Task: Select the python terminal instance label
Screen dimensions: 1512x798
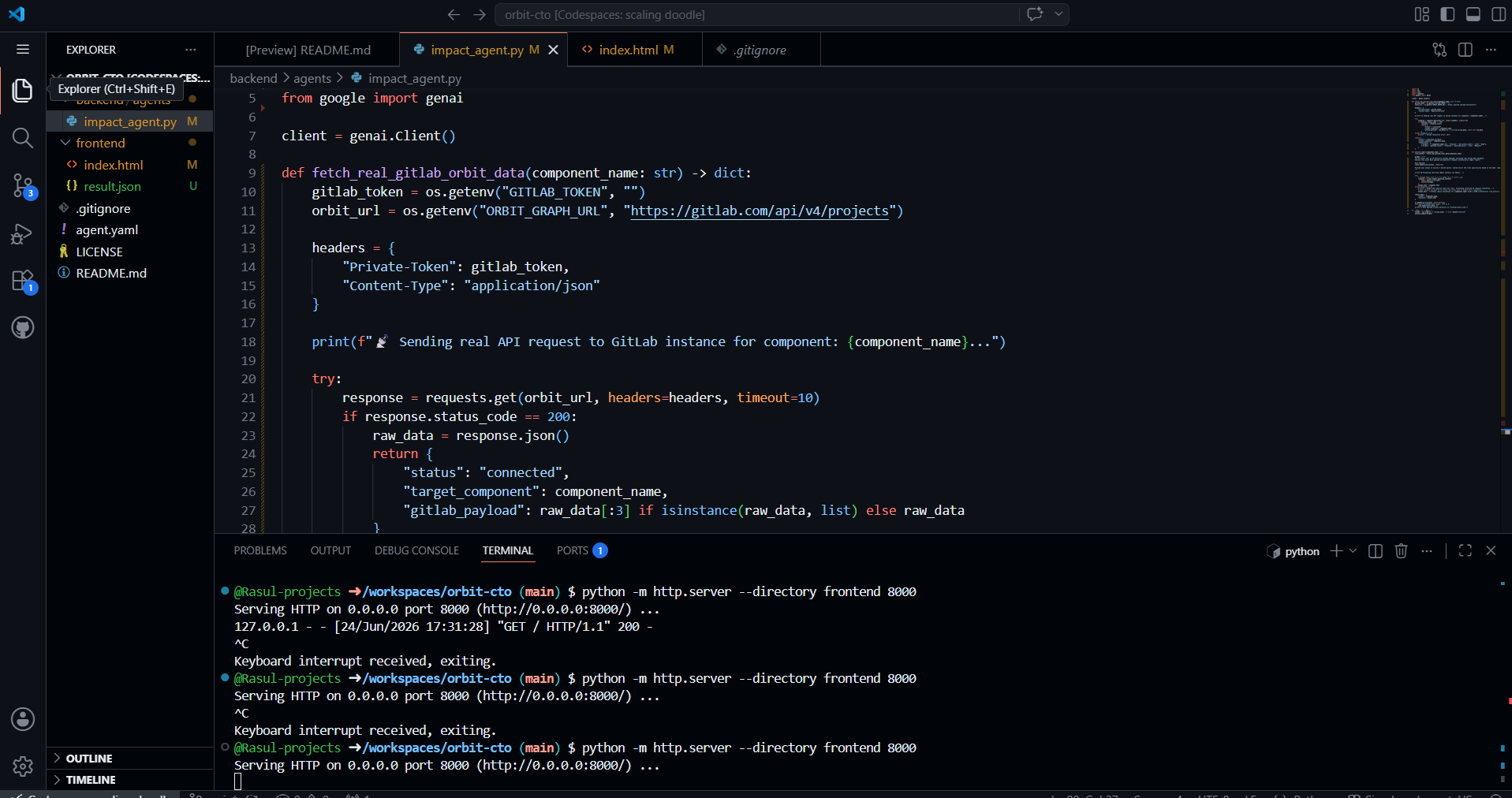Action: click(x=1294, y=551)
